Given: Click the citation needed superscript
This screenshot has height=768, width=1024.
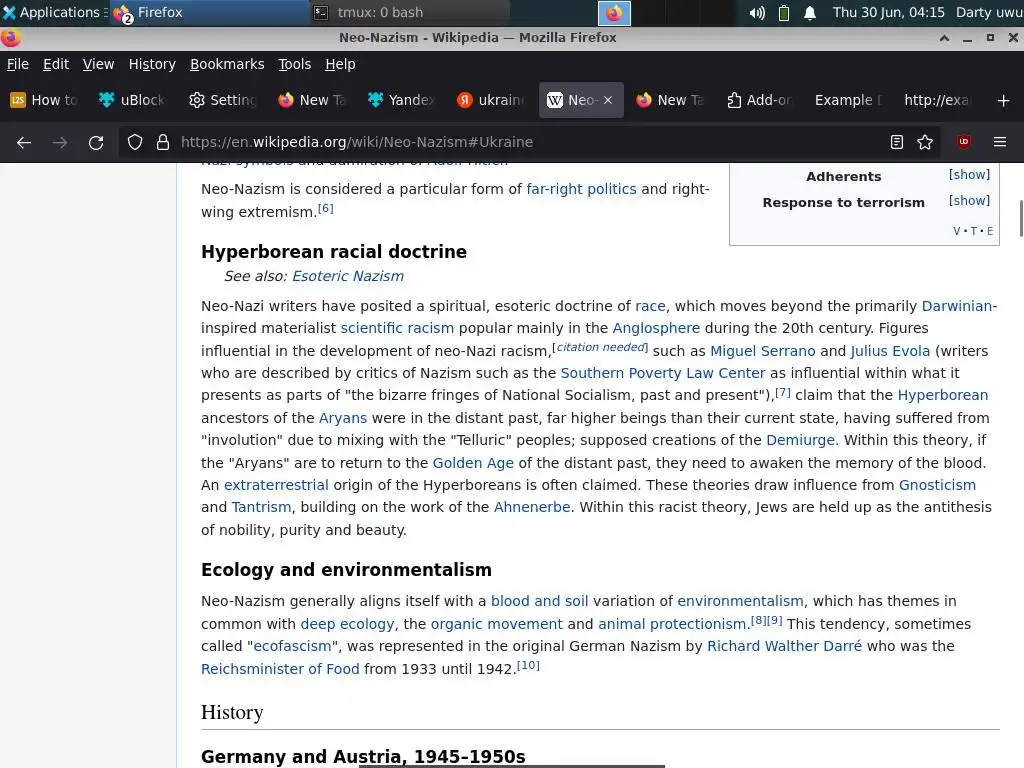Looking at the screenshot, I should 600,347.
